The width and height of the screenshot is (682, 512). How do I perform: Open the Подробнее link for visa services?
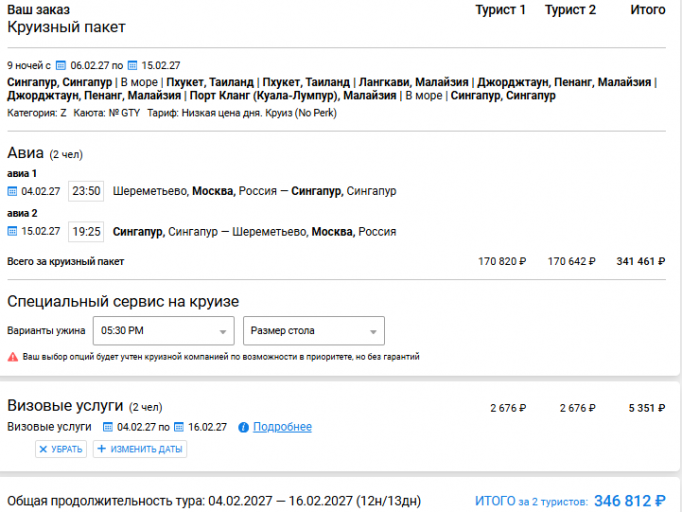[x=282, y=427]
